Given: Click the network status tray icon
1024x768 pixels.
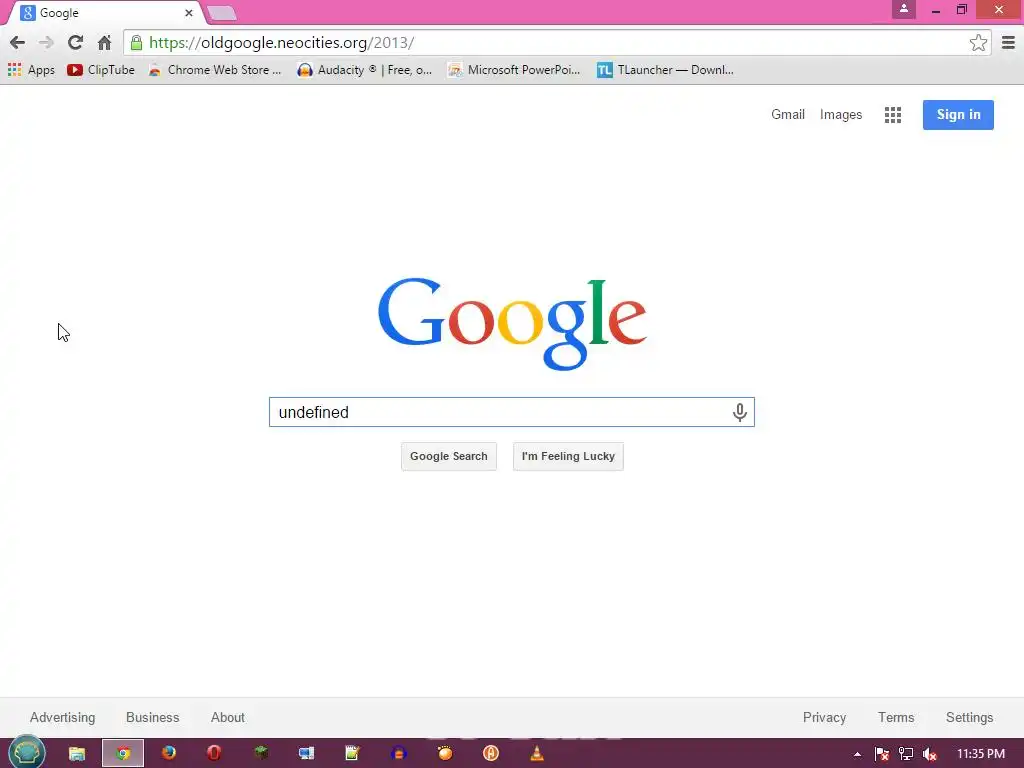Looking at the screenshot, I should (x=906, y=754).
